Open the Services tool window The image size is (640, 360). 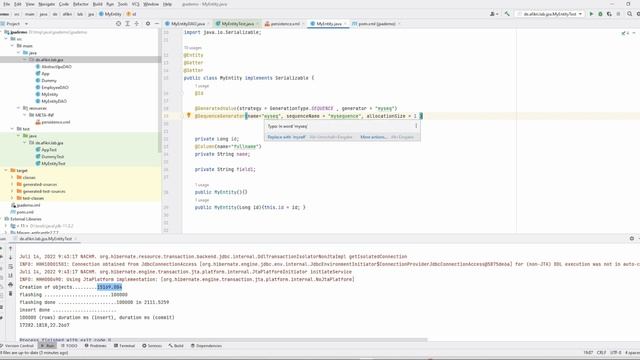152,346
